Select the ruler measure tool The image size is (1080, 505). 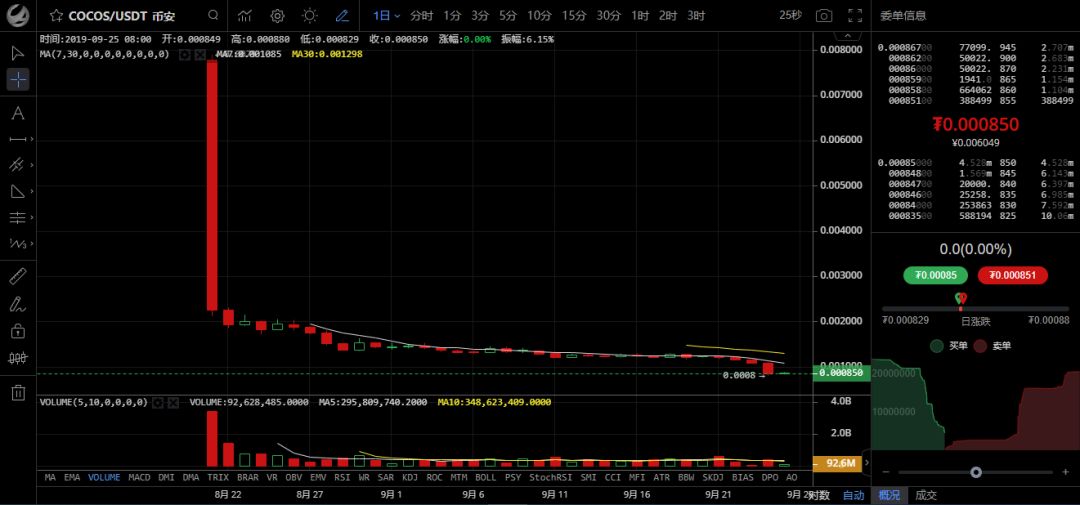[x=18, y=278]
